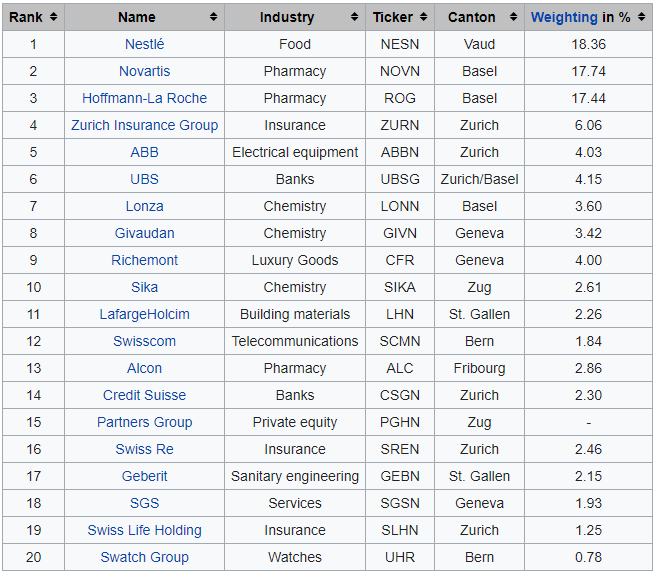Visit the Credit Suisse link
The image size is (654, 572).
point(144,395)
